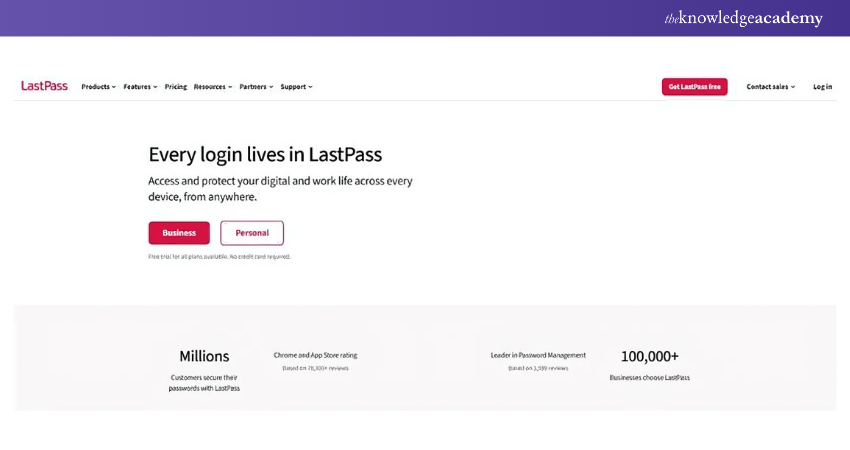
Task: Click the Log in link
Action: tap(822, 87)
